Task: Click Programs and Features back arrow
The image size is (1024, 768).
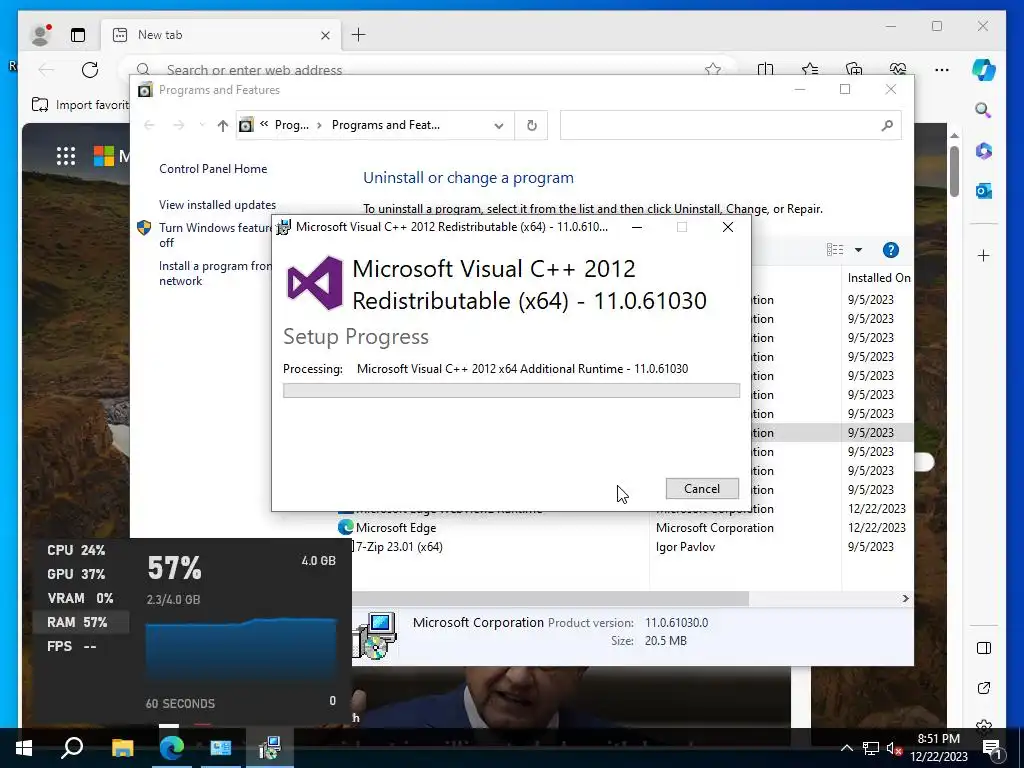Action: 150,125
